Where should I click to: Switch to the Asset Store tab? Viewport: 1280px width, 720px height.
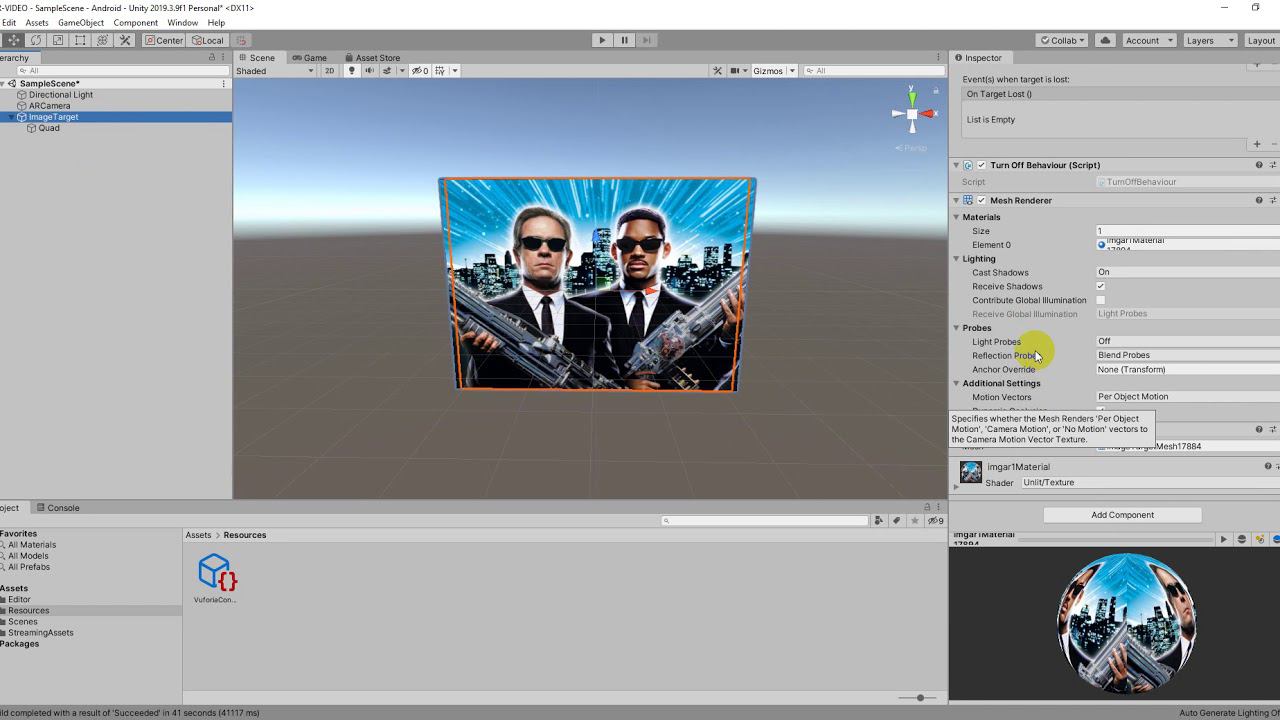(372, 58)
